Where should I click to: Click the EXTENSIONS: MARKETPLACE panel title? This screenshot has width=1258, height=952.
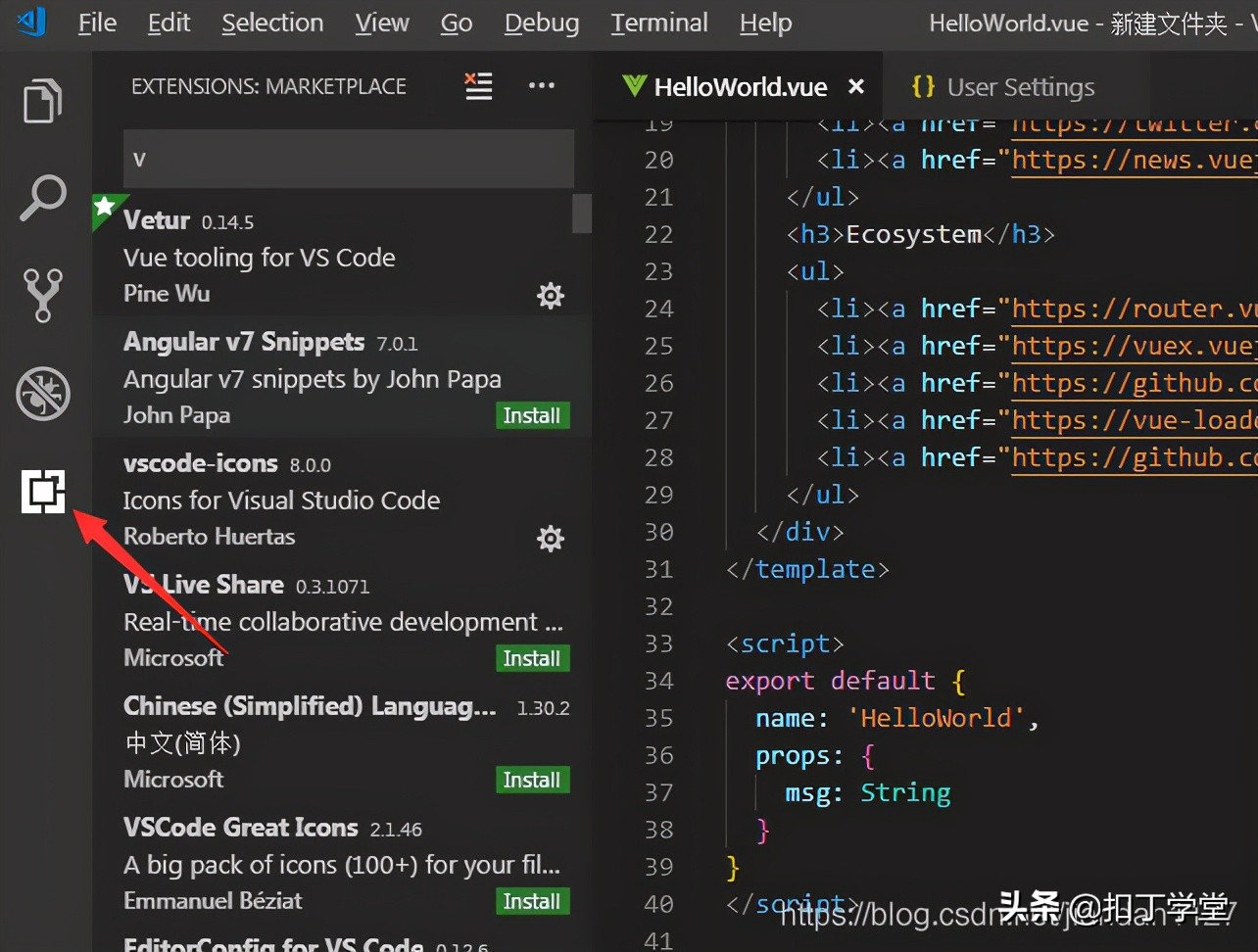[268, 86]
